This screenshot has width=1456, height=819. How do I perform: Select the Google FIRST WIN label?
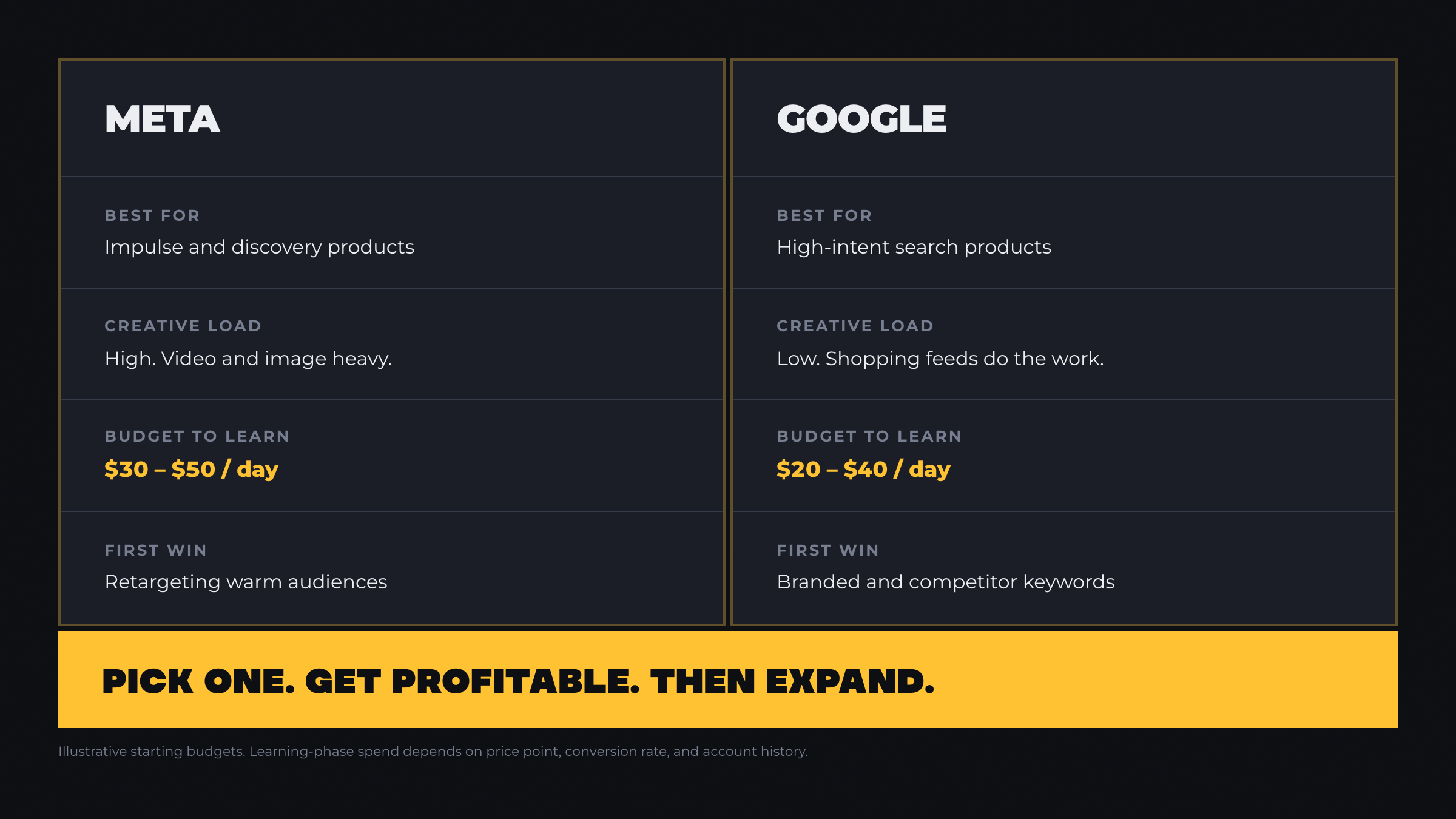click(x=828, y=550)
